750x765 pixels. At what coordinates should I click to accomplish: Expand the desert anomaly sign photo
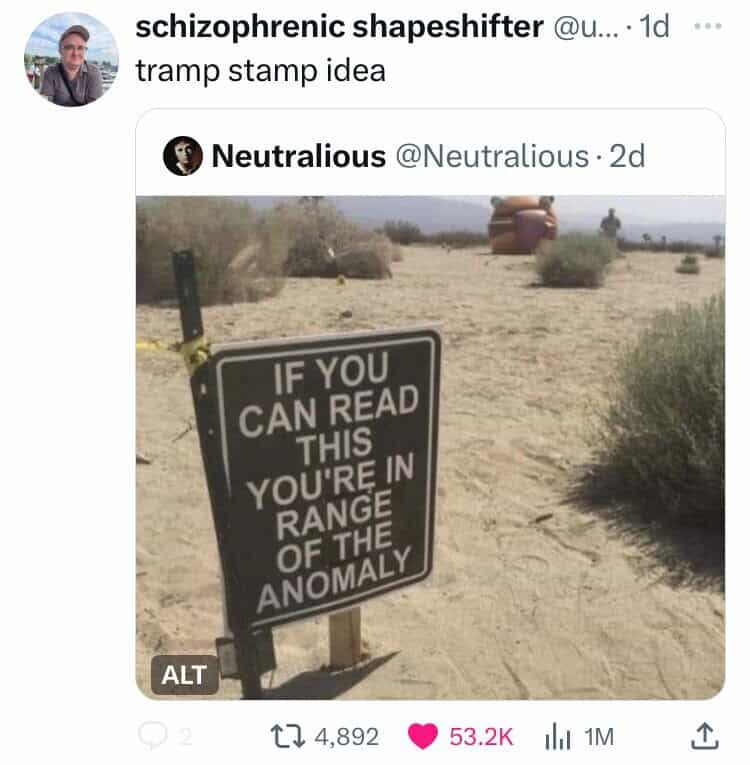430,447
